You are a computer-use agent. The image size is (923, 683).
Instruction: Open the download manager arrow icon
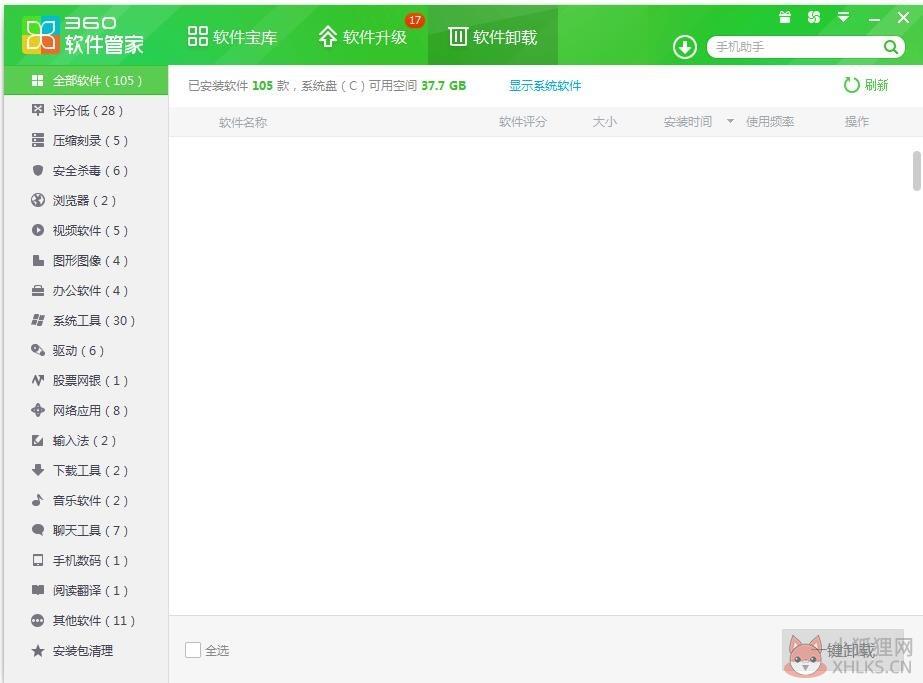pyautogui.click(x=685, y=47)
